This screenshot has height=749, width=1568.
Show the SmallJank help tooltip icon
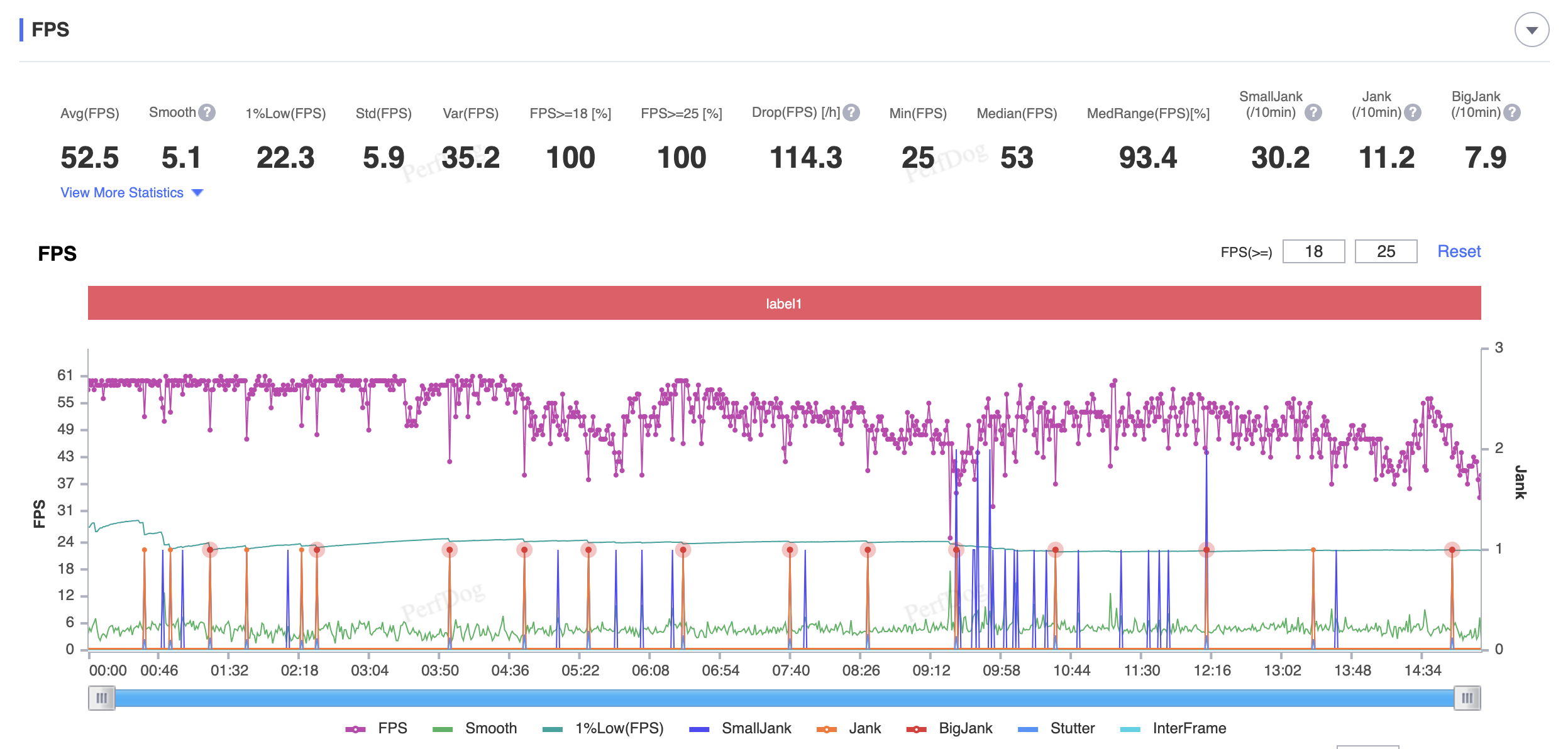pos(1313,112)
